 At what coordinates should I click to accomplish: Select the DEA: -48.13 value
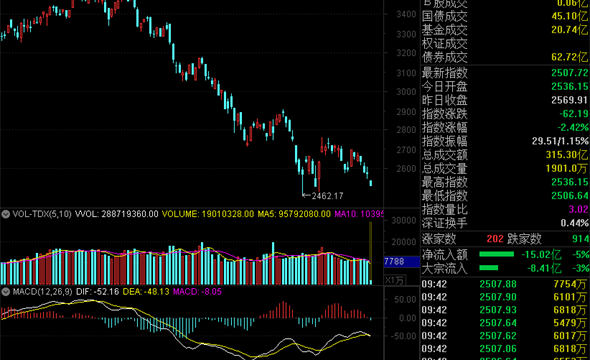[x=146, y=292]
